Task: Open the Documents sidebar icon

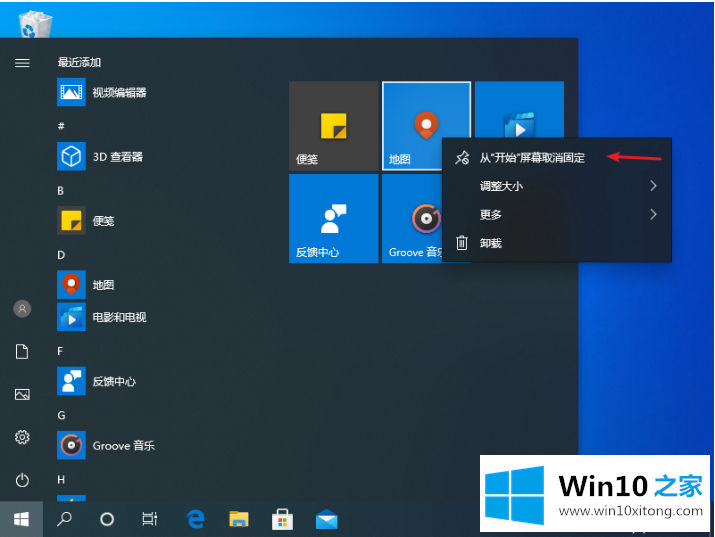Action: coord(22,351)
